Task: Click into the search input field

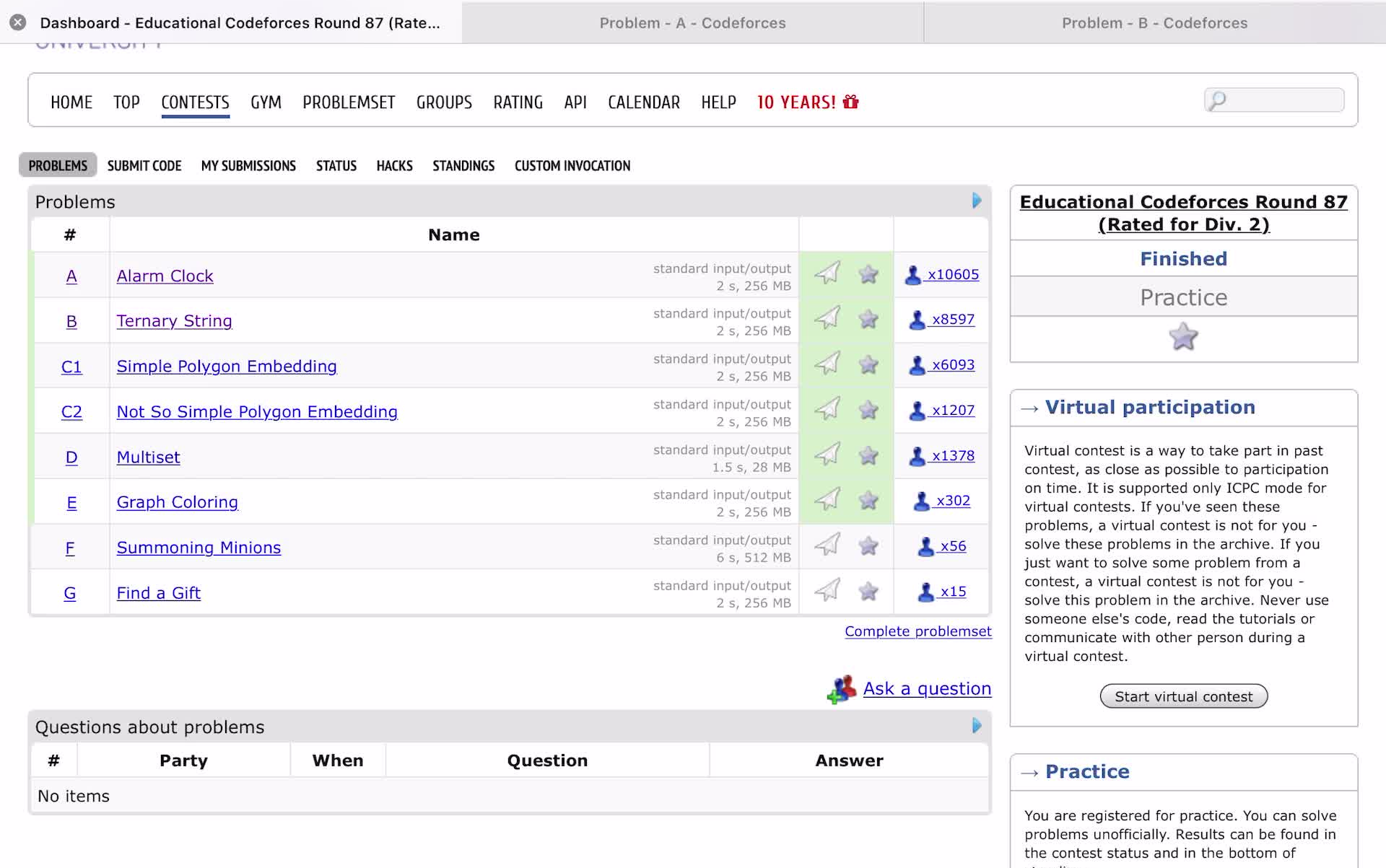Action: click(1285, 100)
